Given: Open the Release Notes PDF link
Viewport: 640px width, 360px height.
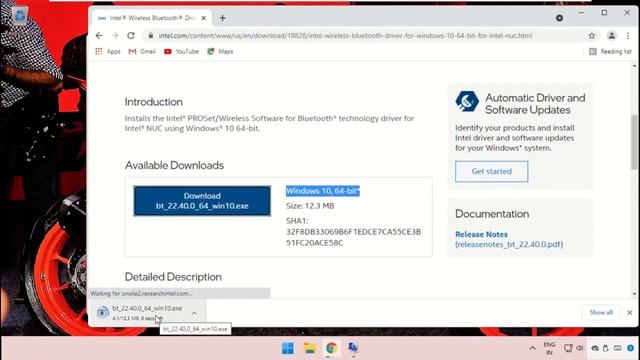Looking at the screenshot, I should click(x=509, y=239).
